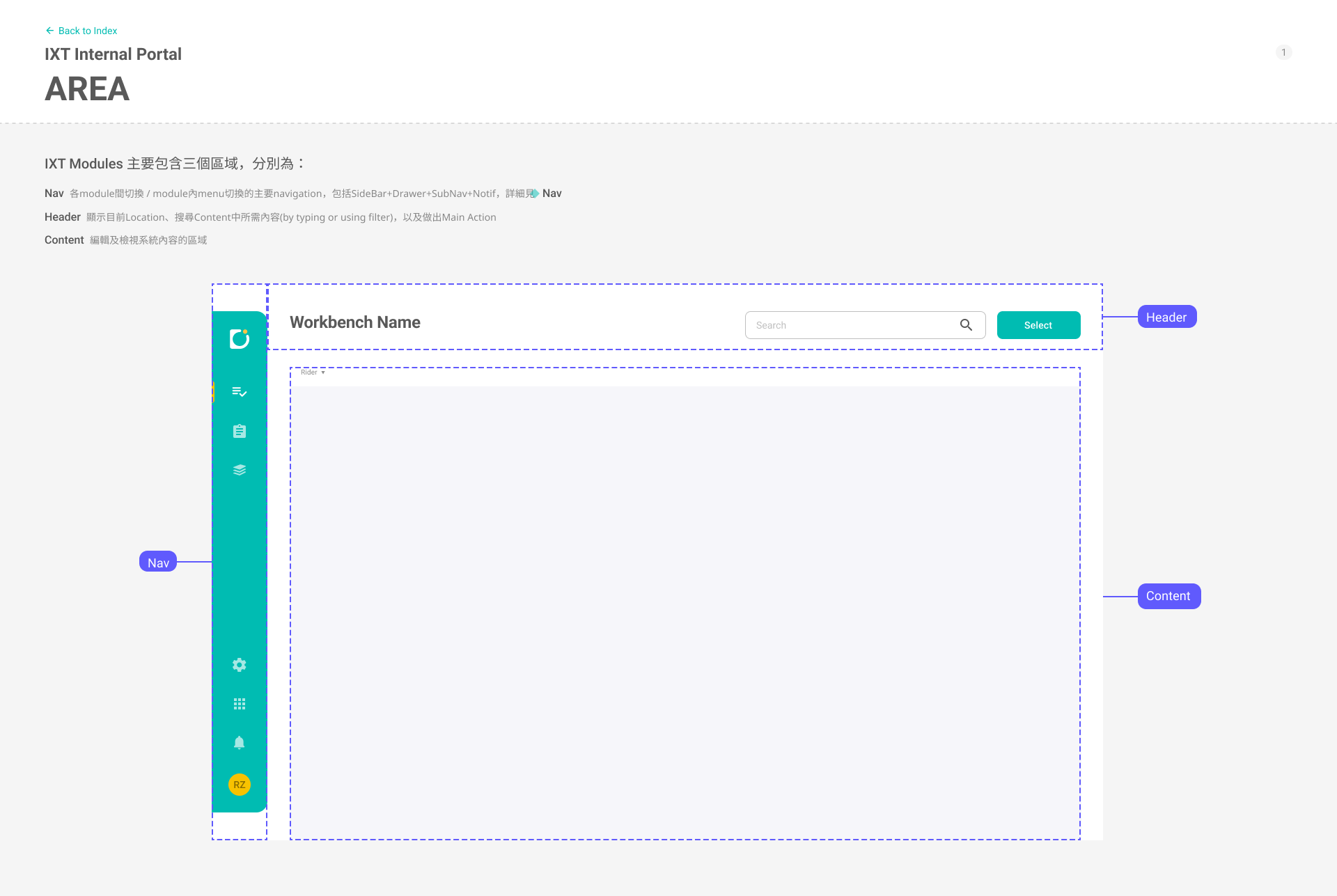This screenshot has height=896, width=1337.
Task: Open settings gear in the sidebar
Action: 239,665
